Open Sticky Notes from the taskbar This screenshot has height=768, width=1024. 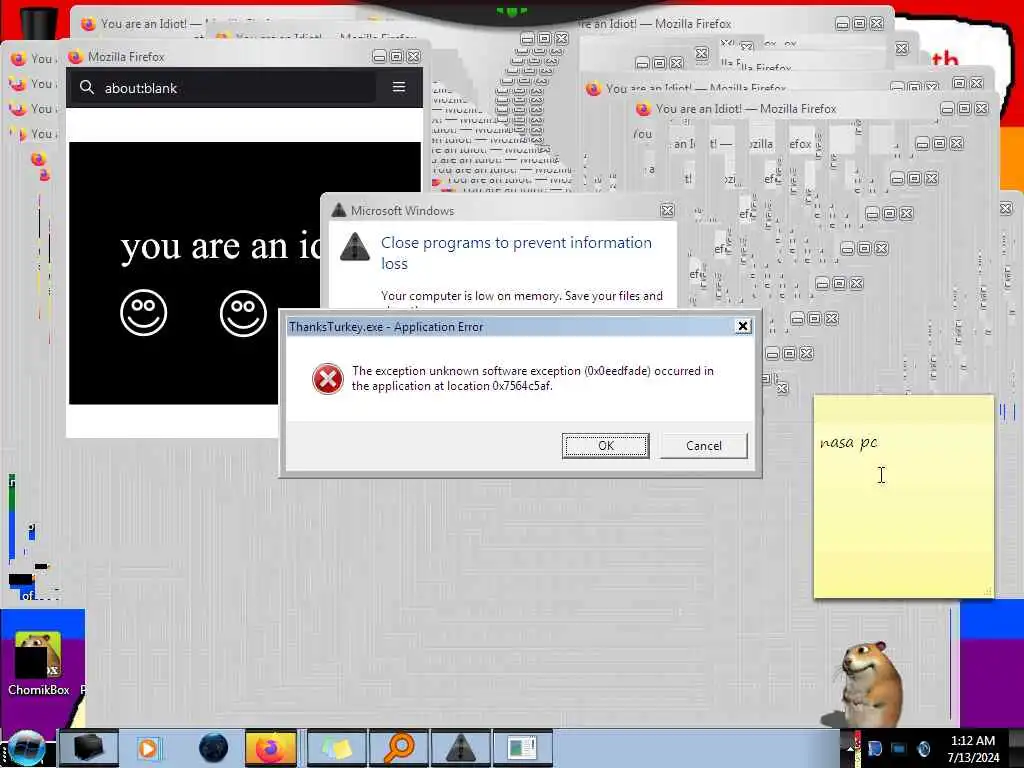coord(336,748)
